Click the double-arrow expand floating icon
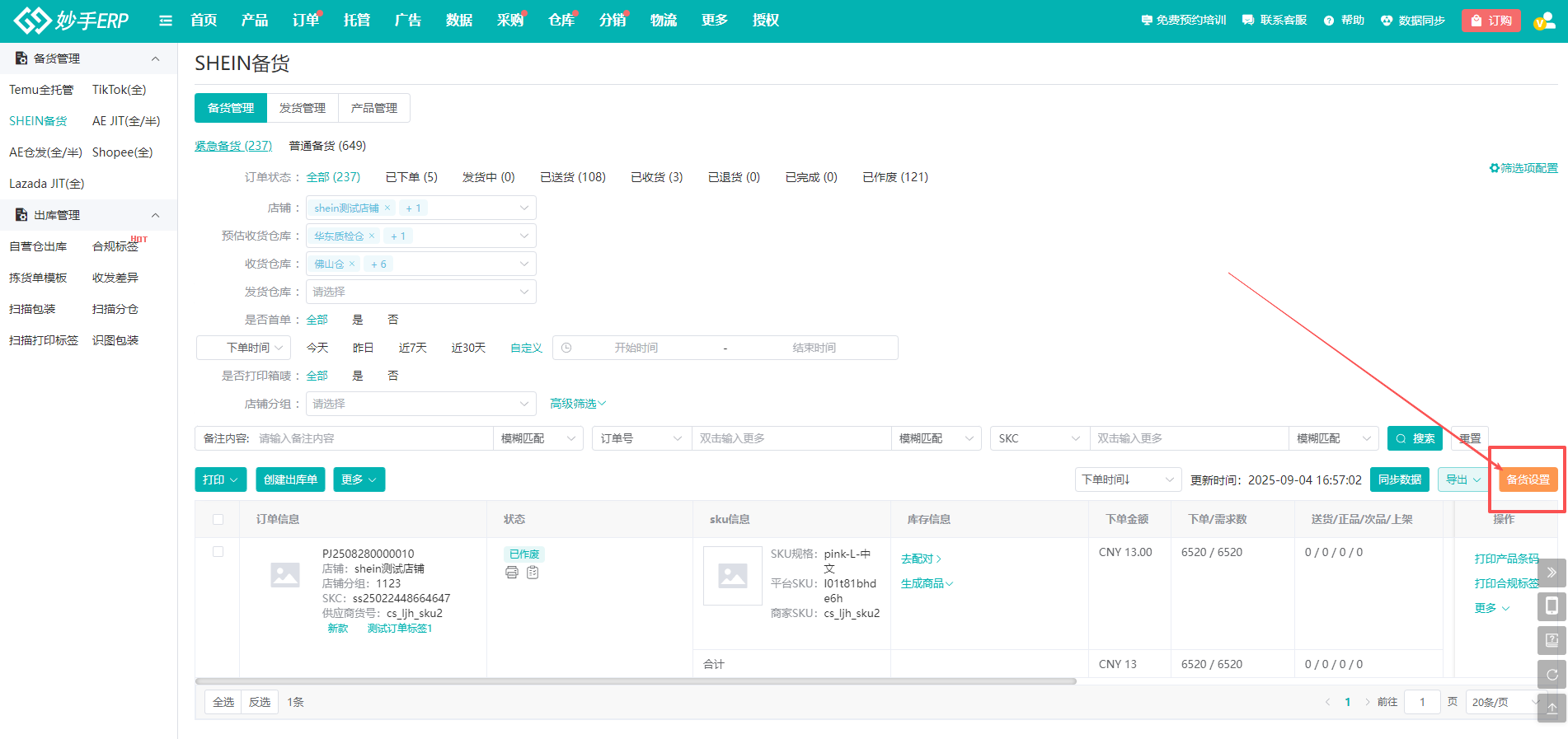 coord(1552,573)
